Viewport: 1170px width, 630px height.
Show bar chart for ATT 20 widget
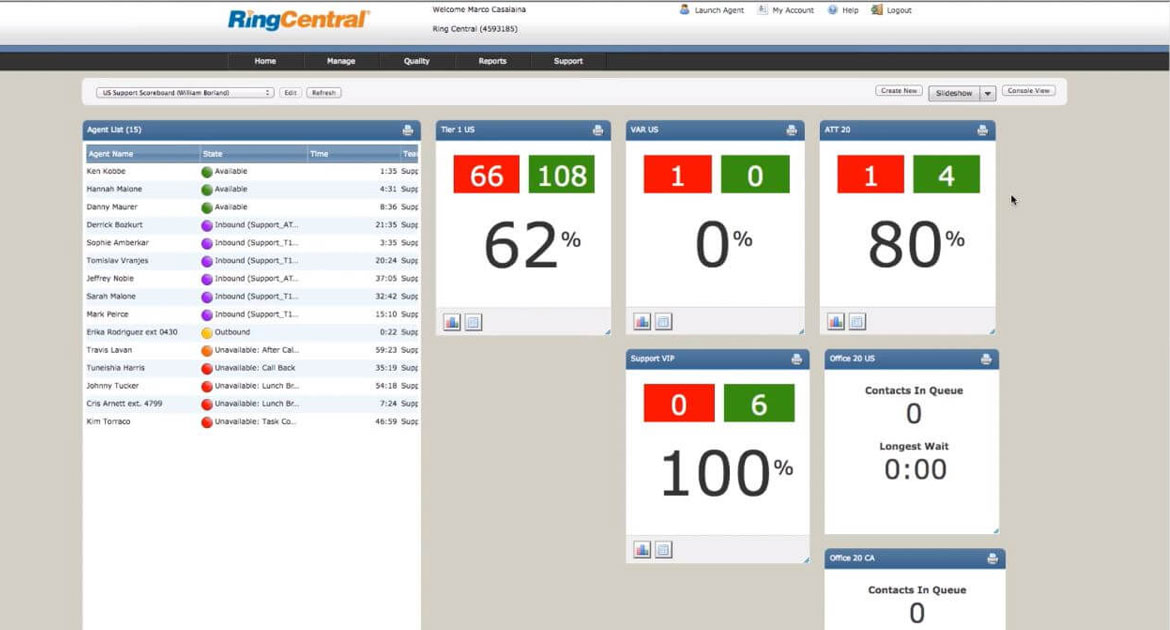click(835, 322)
